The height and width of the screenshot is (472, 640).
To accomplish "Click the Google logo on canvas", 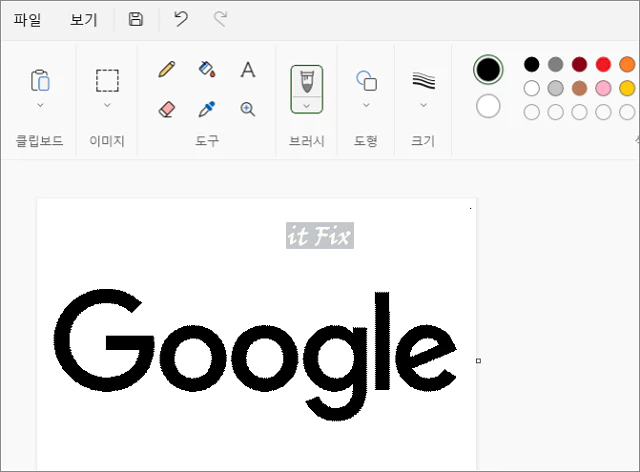I will [x=255, y=354].
